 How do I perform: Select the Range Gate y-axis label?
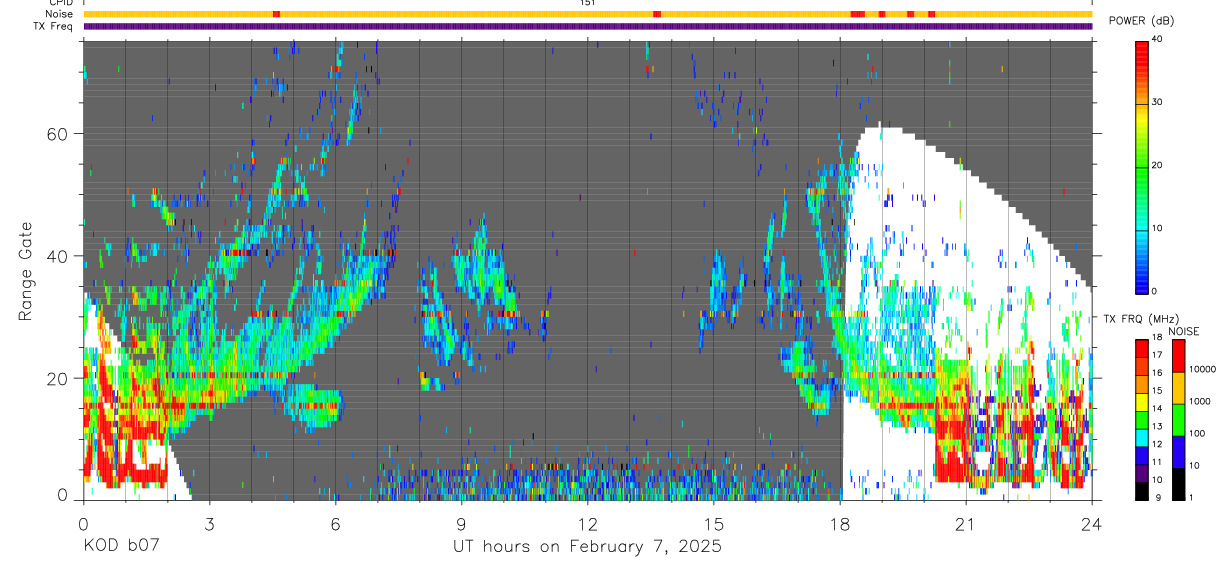(x=28, y=271)
